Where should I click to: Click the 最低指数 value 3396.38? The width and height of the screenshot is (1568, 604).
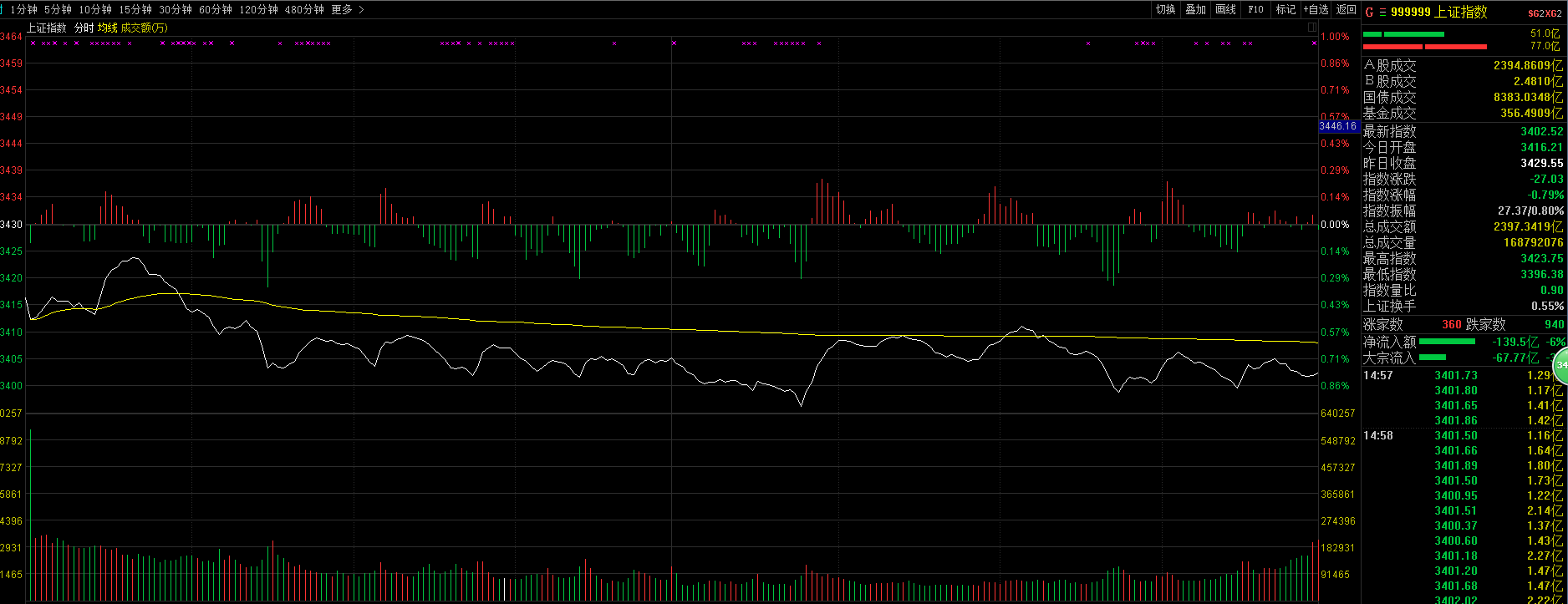(x=1542, y=274)
